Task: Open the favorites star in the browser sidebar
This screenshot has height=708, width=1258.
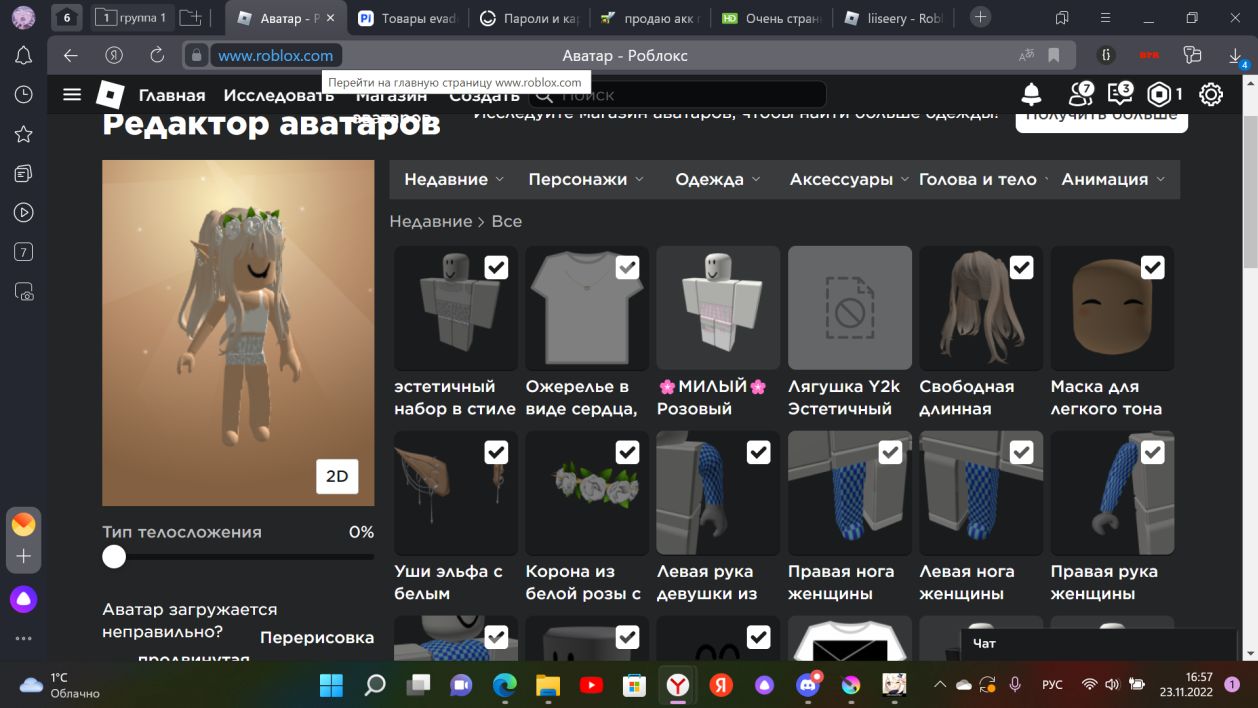Action: coord(24,134)
